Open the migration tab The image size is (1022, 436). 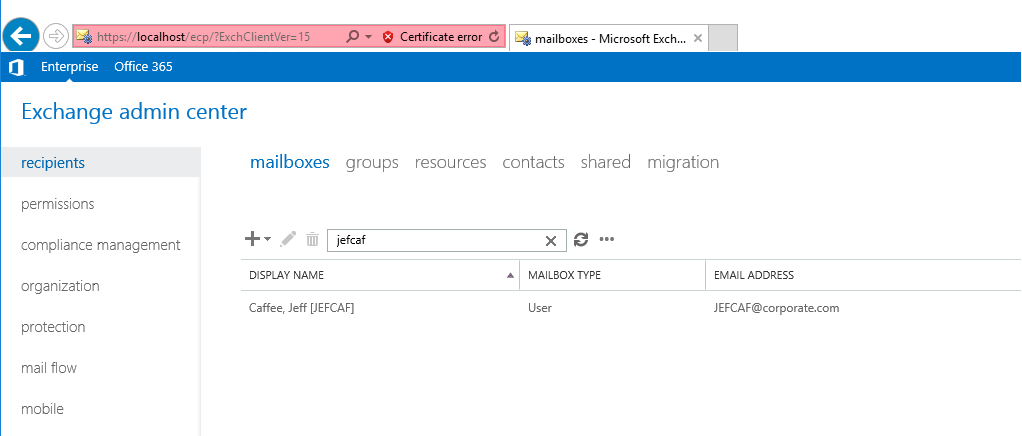point(683,162)
